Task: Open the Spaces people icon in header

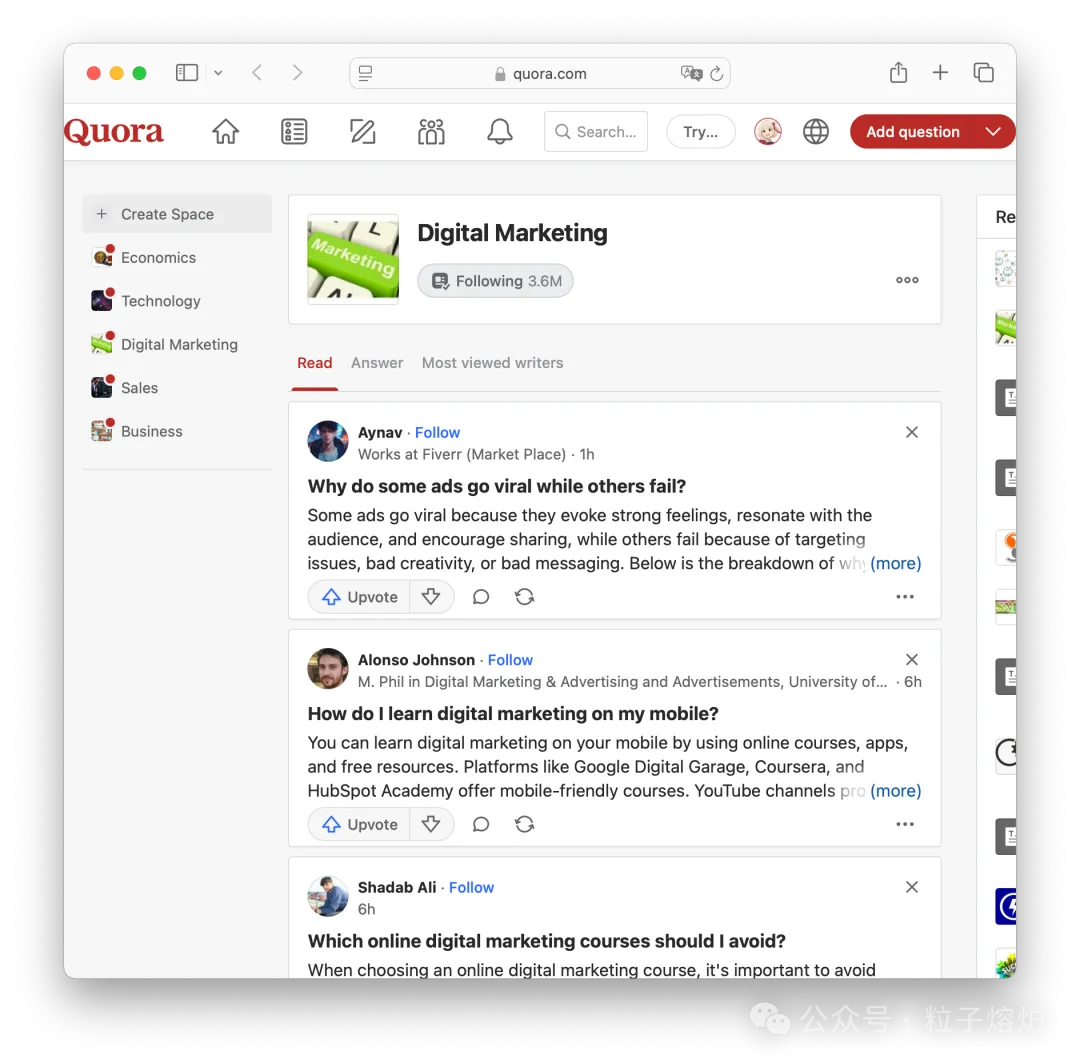Action: coord(431,132)
